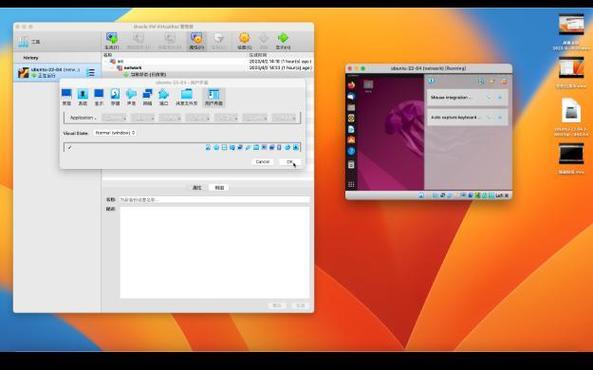
Task: Select the network snapshot in the tree
Action: [x=133, y=68]
